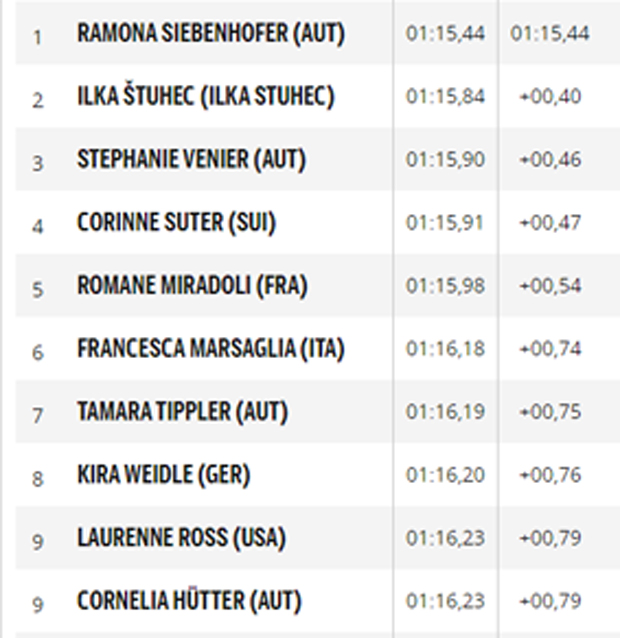Click rank number 8 in the list

37,479
